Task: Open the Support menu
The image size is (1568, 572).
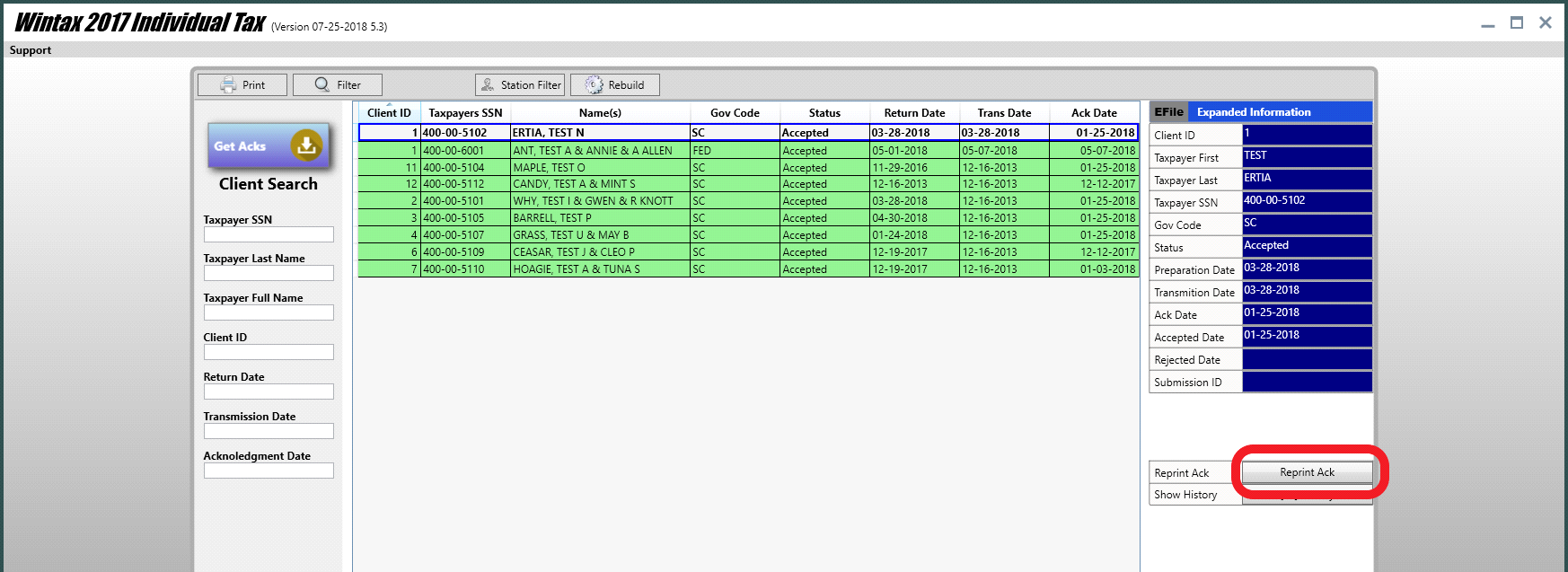Action: tap(31, 50)
